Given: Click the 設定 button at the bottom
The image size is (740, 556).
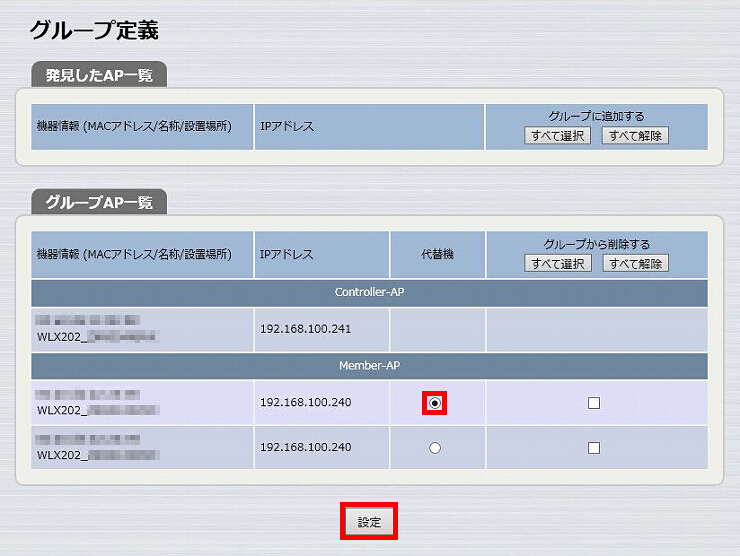Looking at the screenshot, I should [x=369, y=522].
